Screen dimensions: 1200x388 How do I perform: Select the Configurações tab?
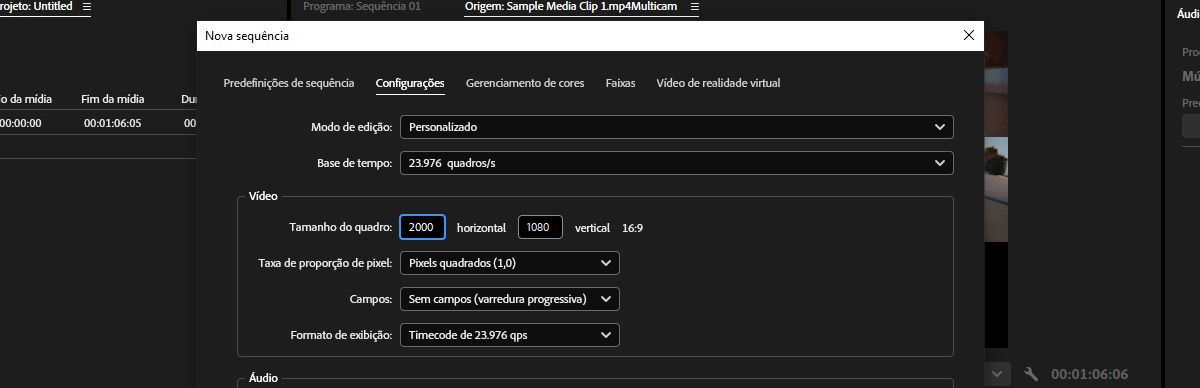click(x=410, y=83)
